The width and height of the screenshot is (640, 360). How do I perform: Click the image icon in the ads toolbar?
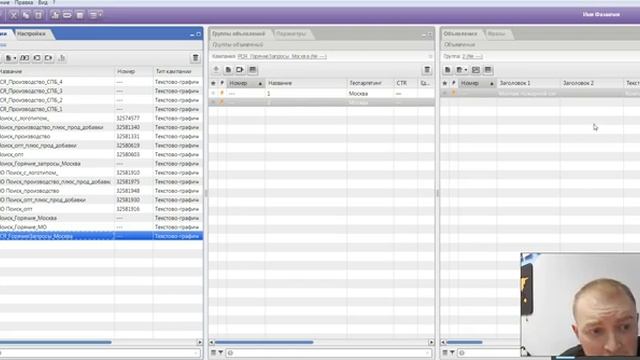(476, 70)
